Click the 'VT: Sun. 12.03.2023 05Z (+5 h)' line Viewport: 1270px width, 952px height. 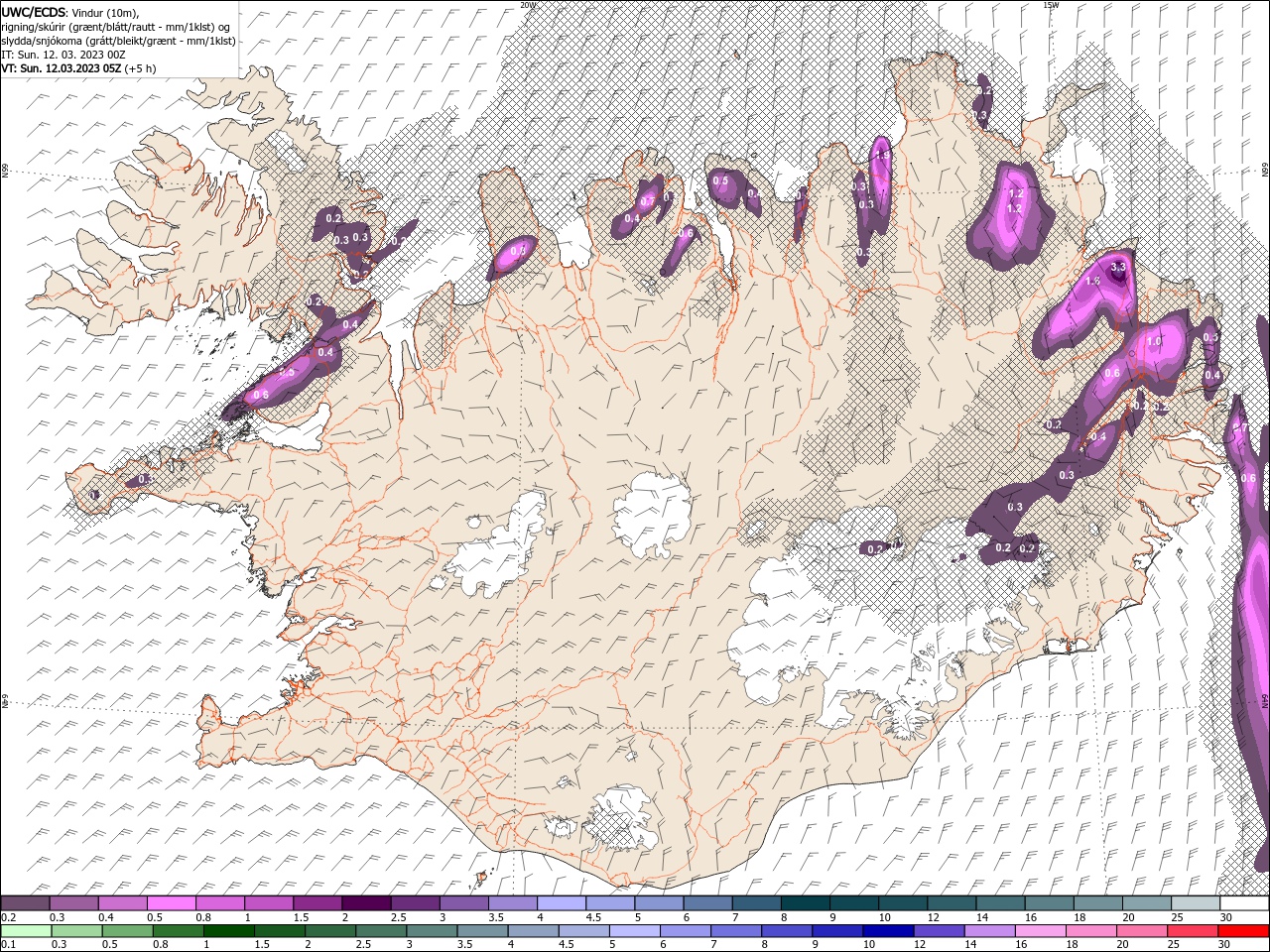pyautogui.click(x=78, y=68)
